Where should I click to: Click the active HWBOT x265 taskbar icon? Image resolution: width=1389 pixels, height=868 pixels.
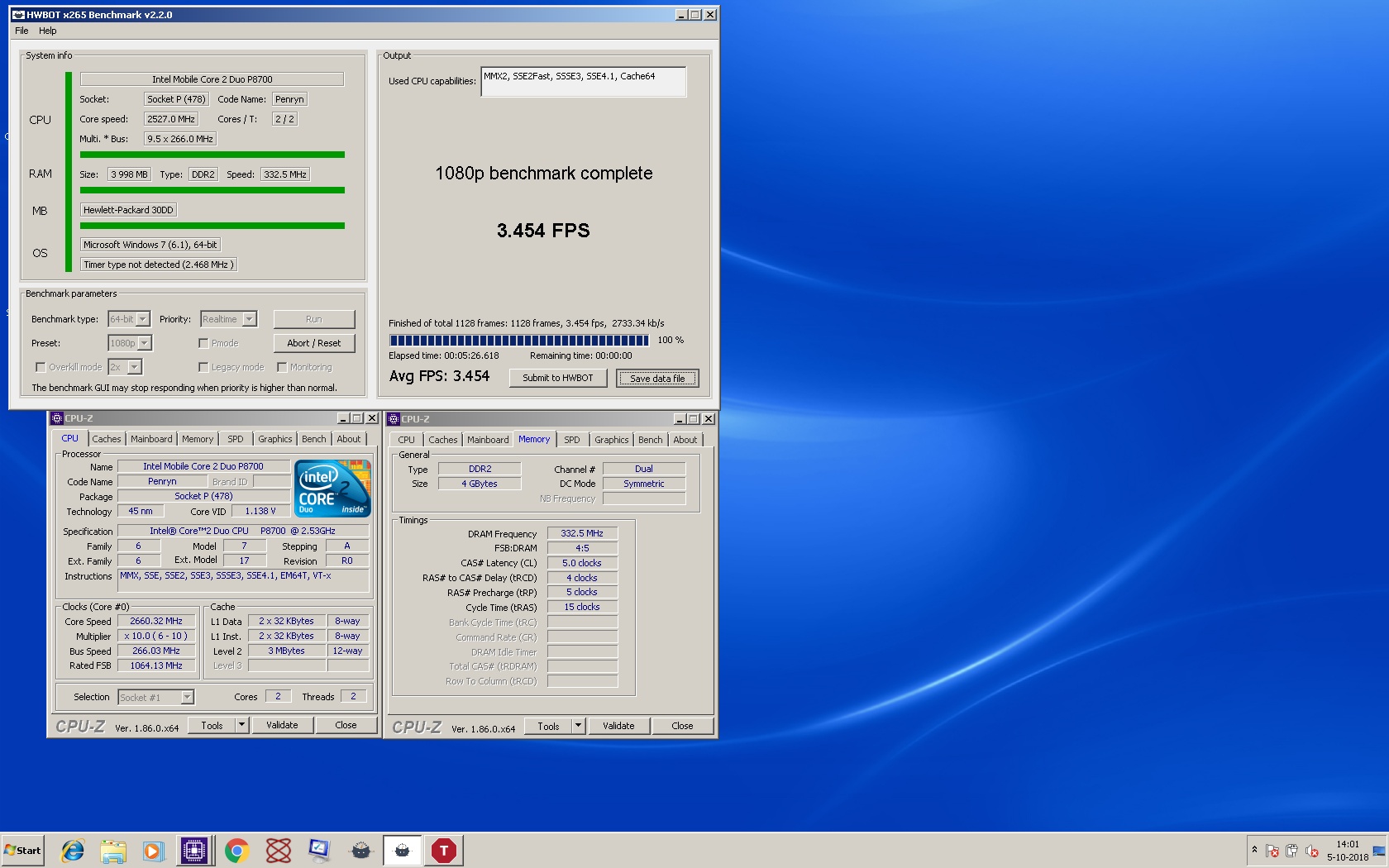click(402, 850)
